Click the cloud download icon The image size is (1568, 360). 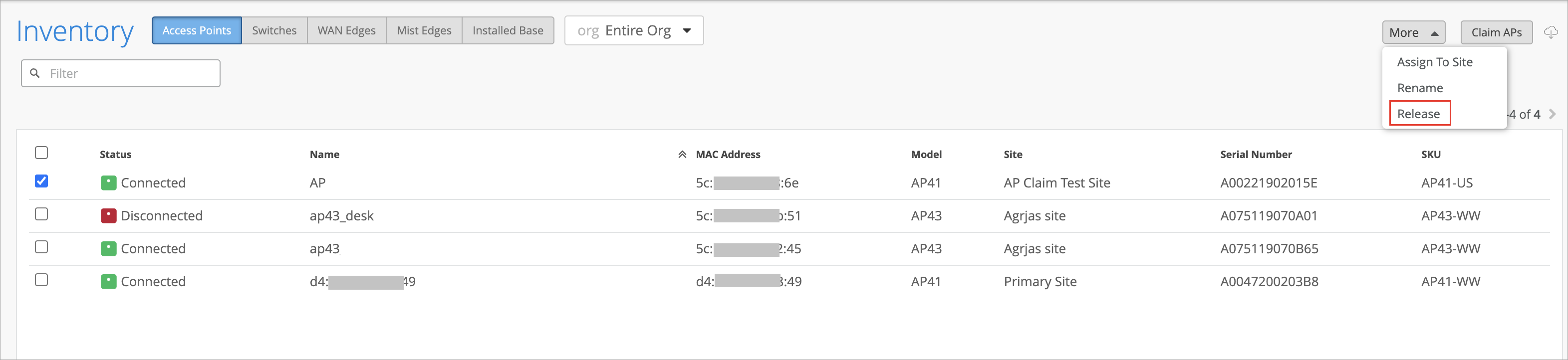pyautogui.click(x=1551, y=32)
